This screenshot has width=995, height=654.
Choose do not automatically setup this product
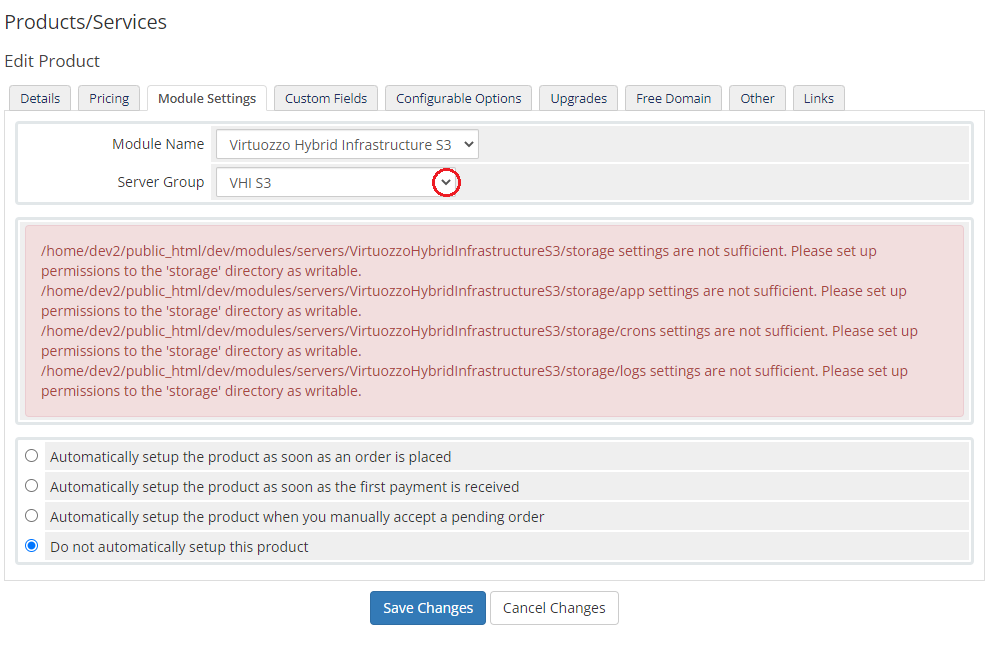click(x=32, y=546)
